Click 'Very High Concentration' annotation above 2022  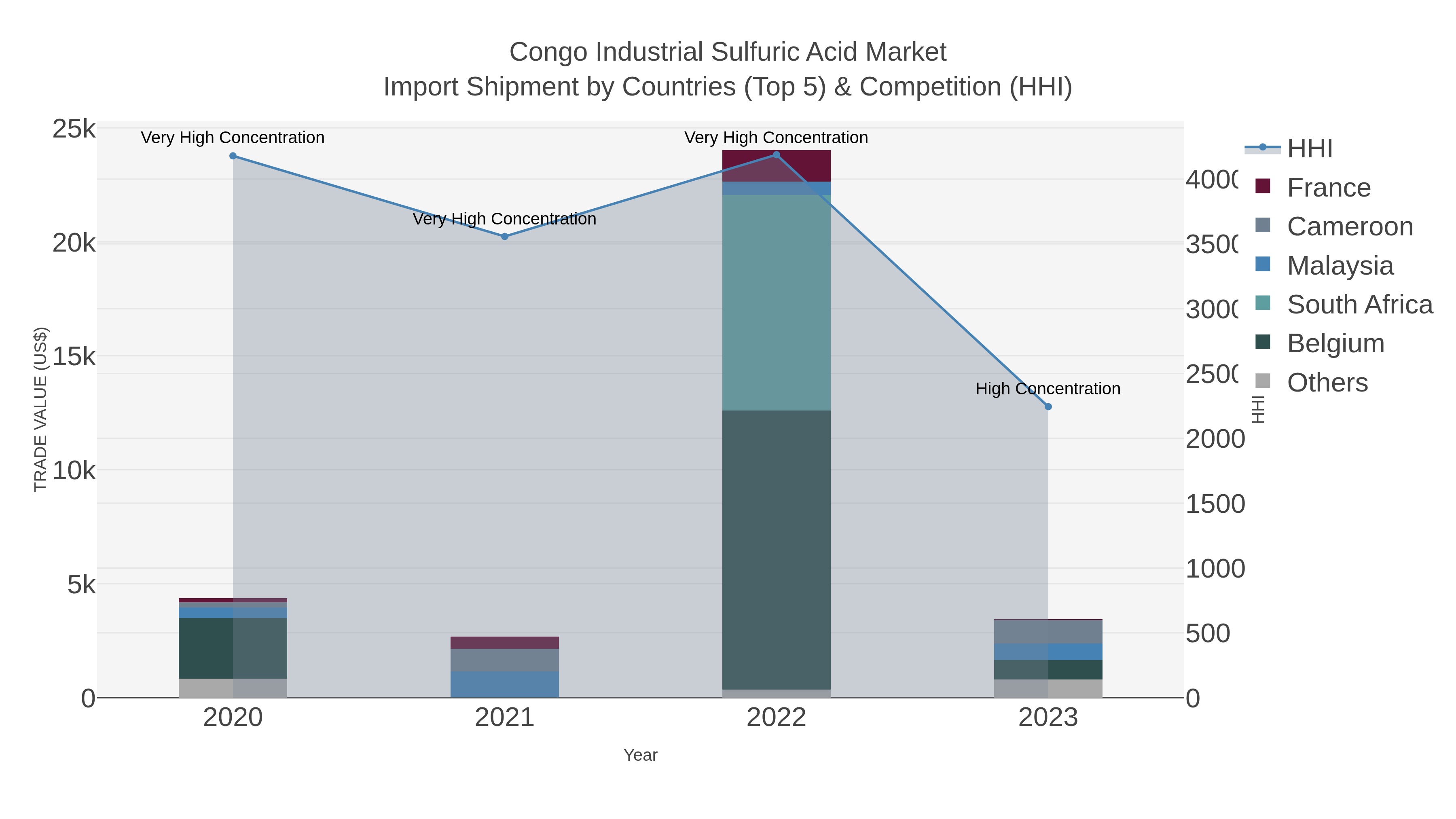(x=776, y=138)
